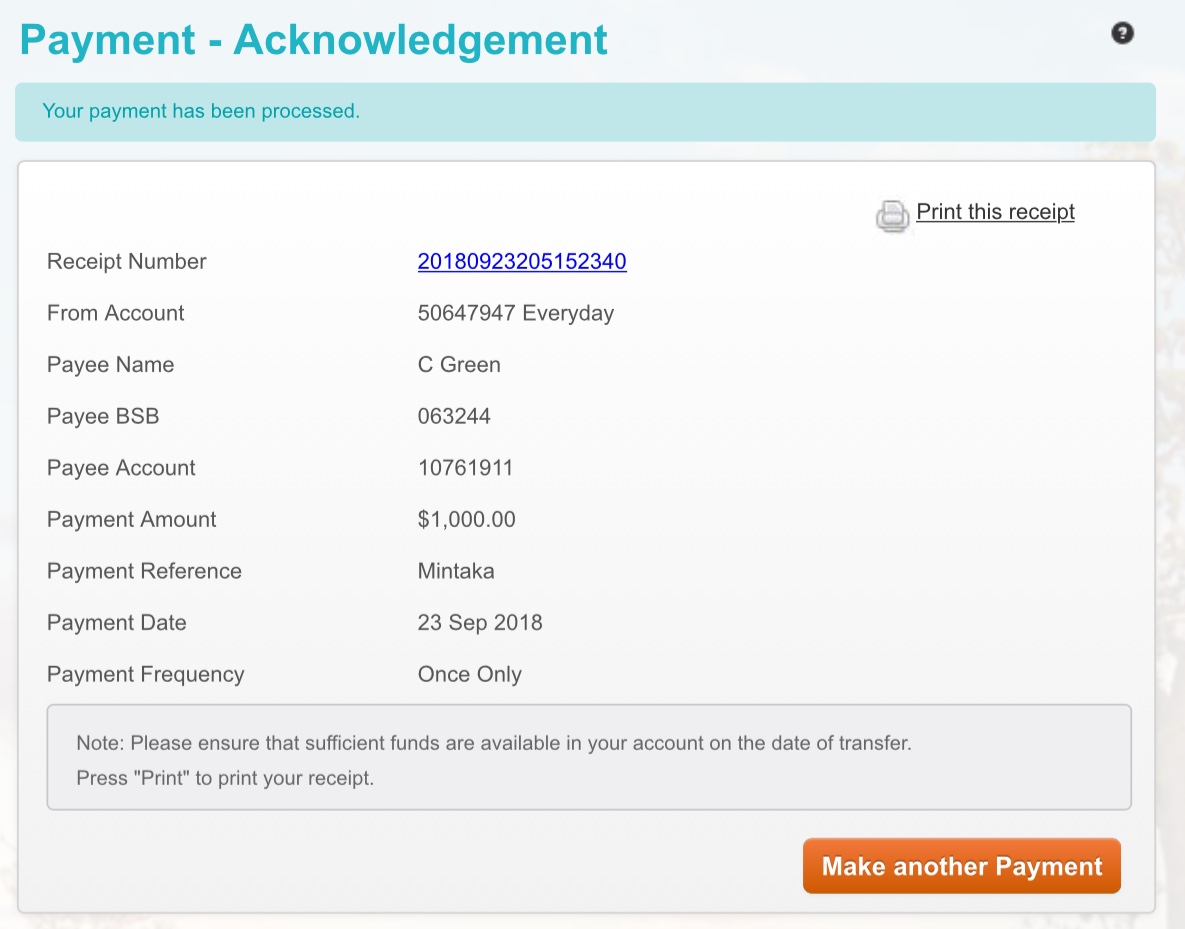The image size is (1185, 929).
Task: Click the Payment - Acknowledgement heading
Action: tap(313, 40)
